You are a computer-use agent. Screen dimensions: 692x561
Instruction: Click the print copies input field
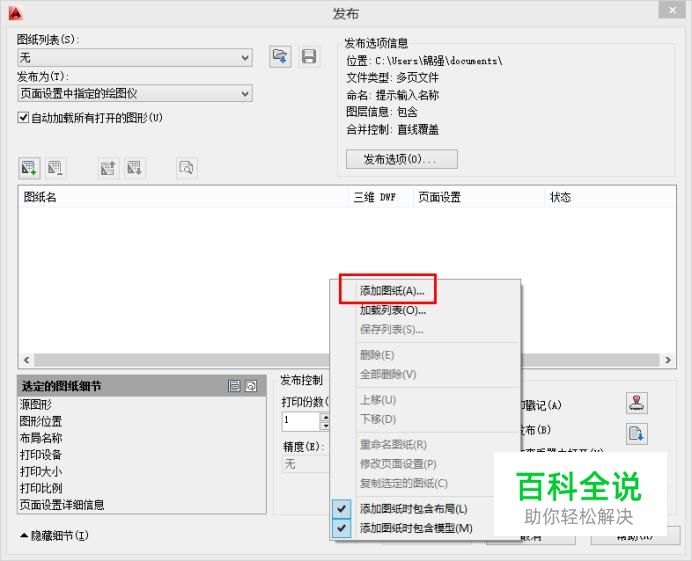point(301,421)
